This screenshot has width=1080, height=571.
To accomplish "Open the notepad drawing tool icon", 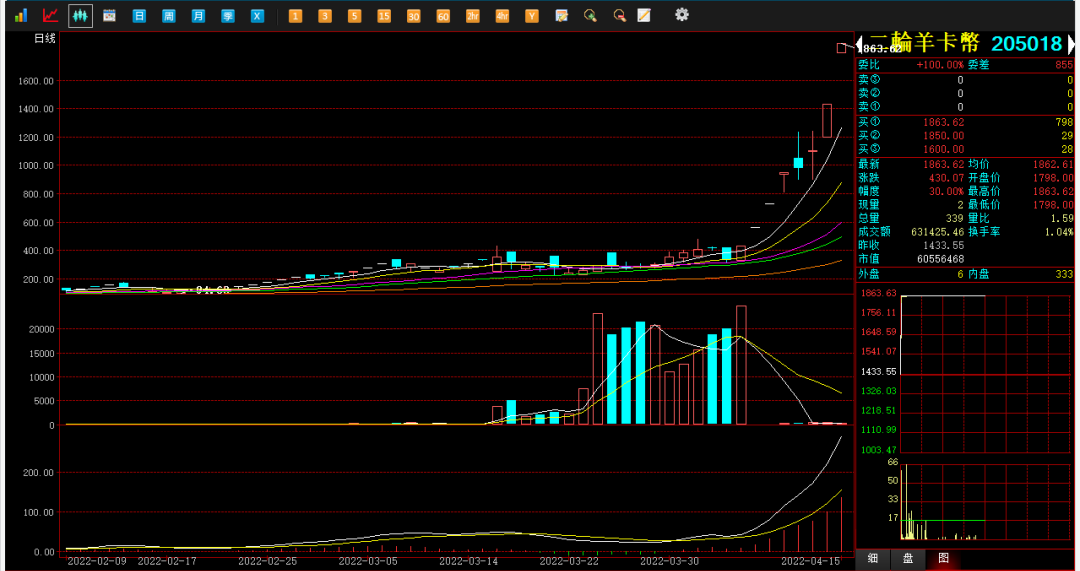I will pyautogui.click(x=644, y=15).
